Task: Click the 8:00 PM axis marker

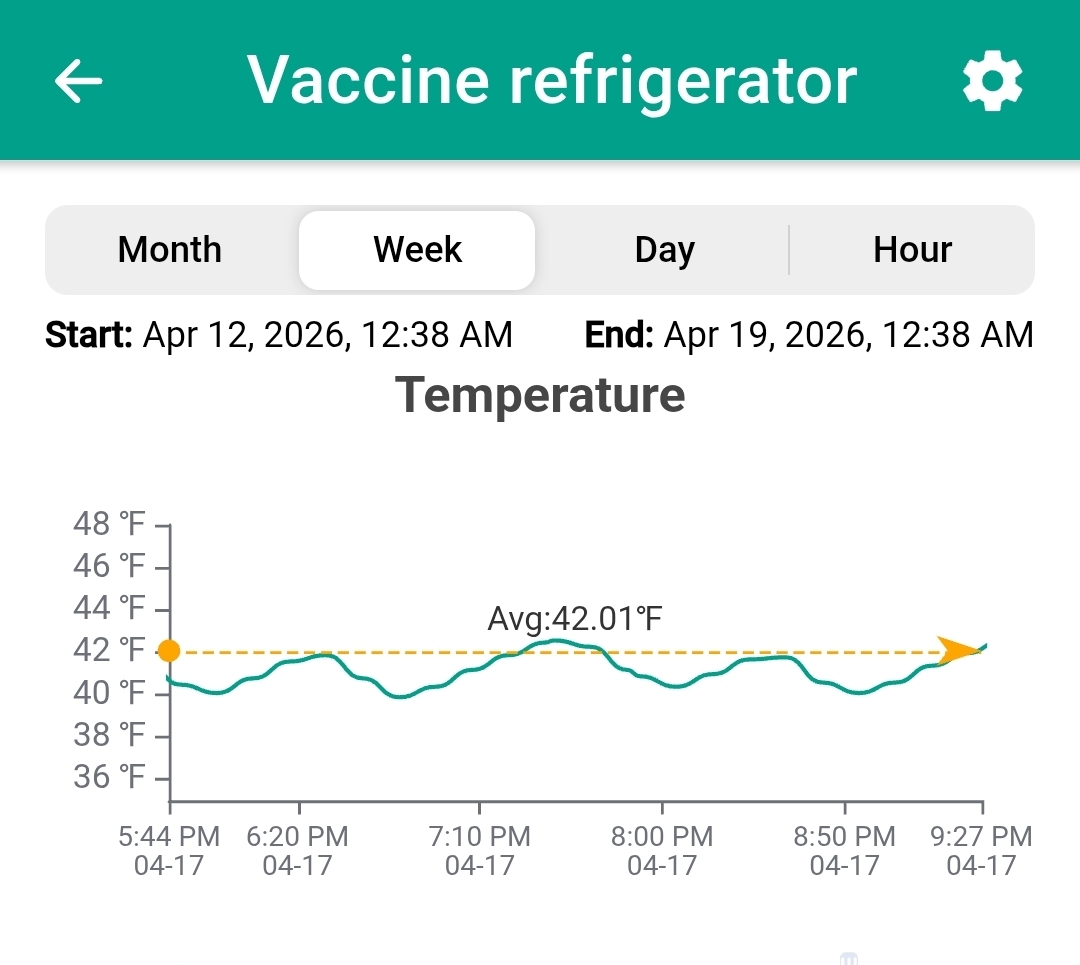Action: pyautogui.click(x=662, y=850)
